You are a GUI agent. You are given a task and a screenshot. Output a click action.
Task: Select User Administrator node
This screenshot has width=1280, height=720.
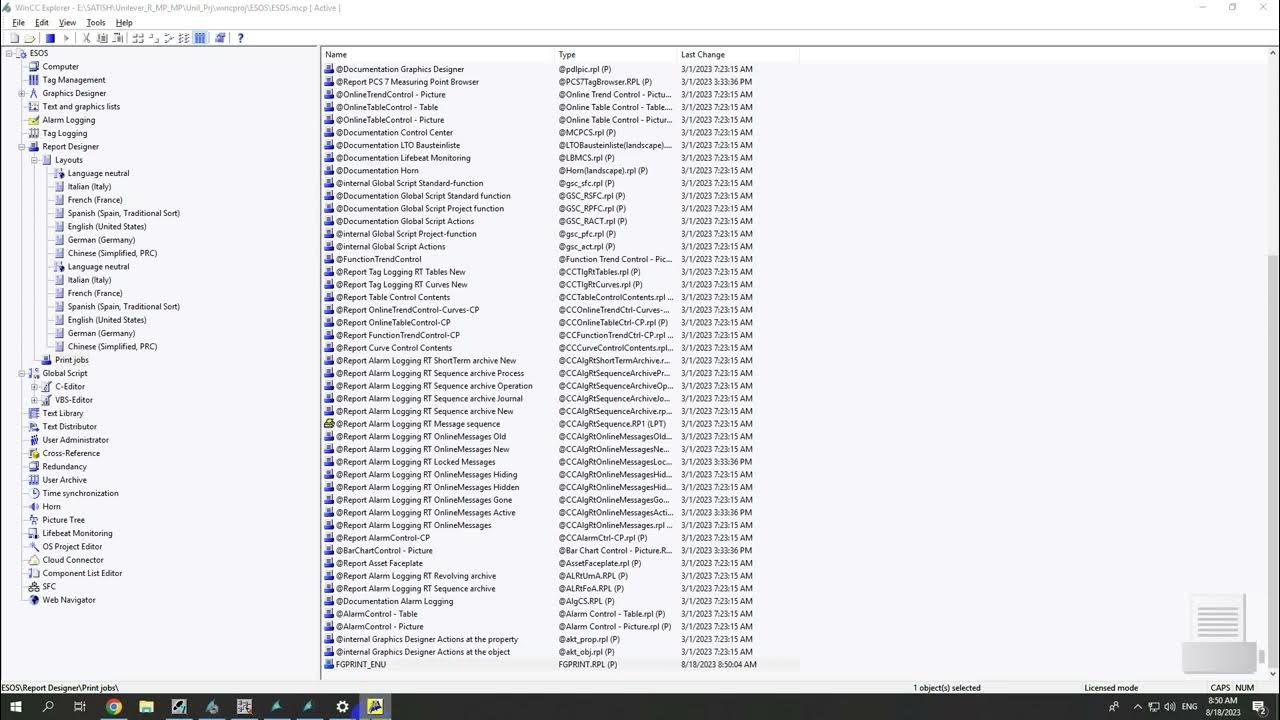(76, 440)
